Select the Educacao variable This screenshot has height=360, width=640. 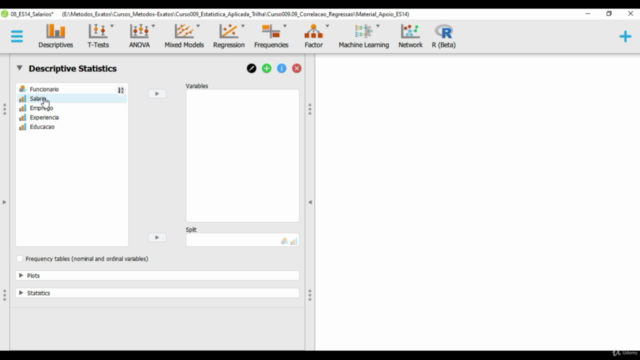[72, 127]
